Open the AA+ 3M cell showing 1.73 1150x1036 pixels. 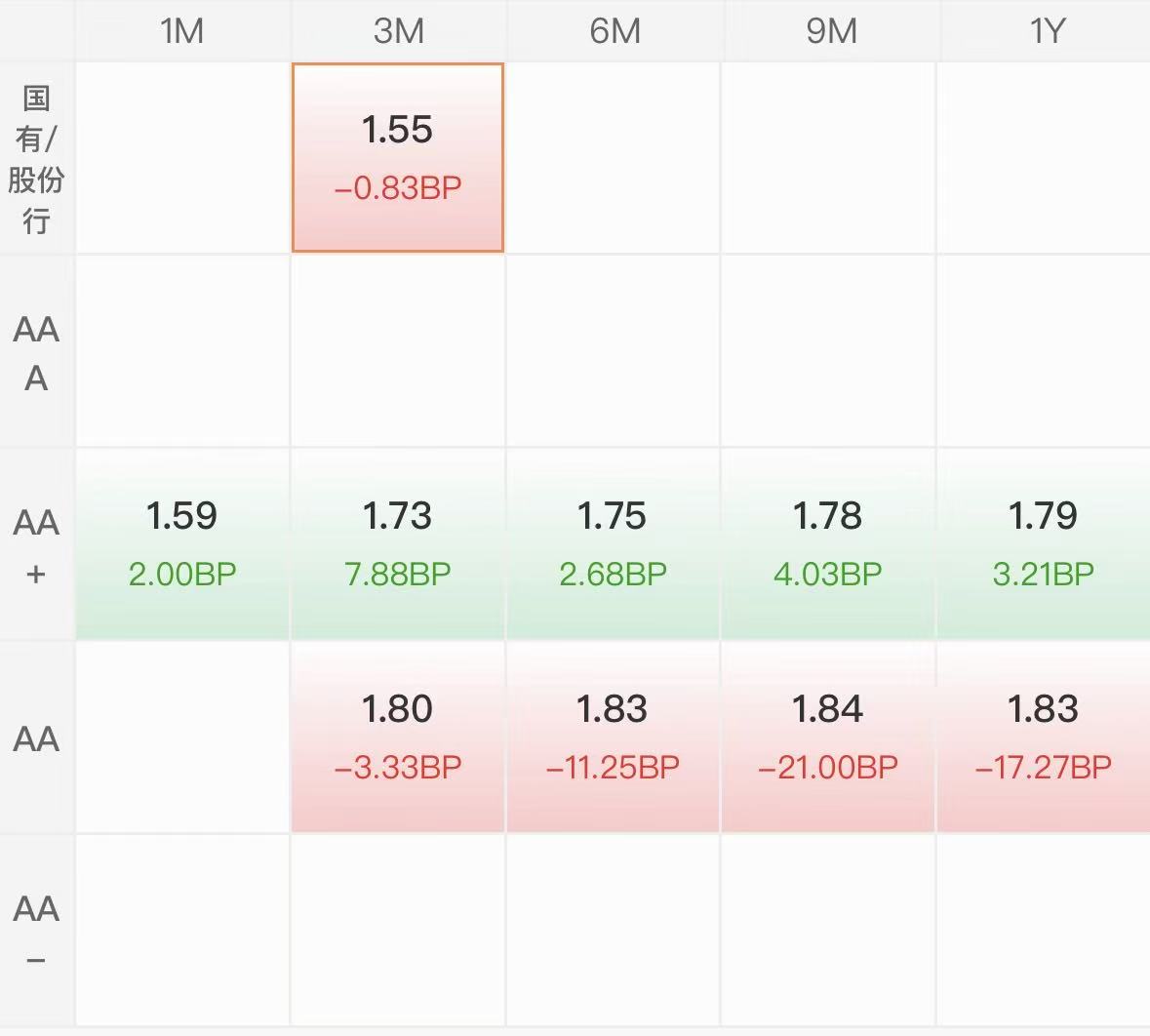(398, 543)
